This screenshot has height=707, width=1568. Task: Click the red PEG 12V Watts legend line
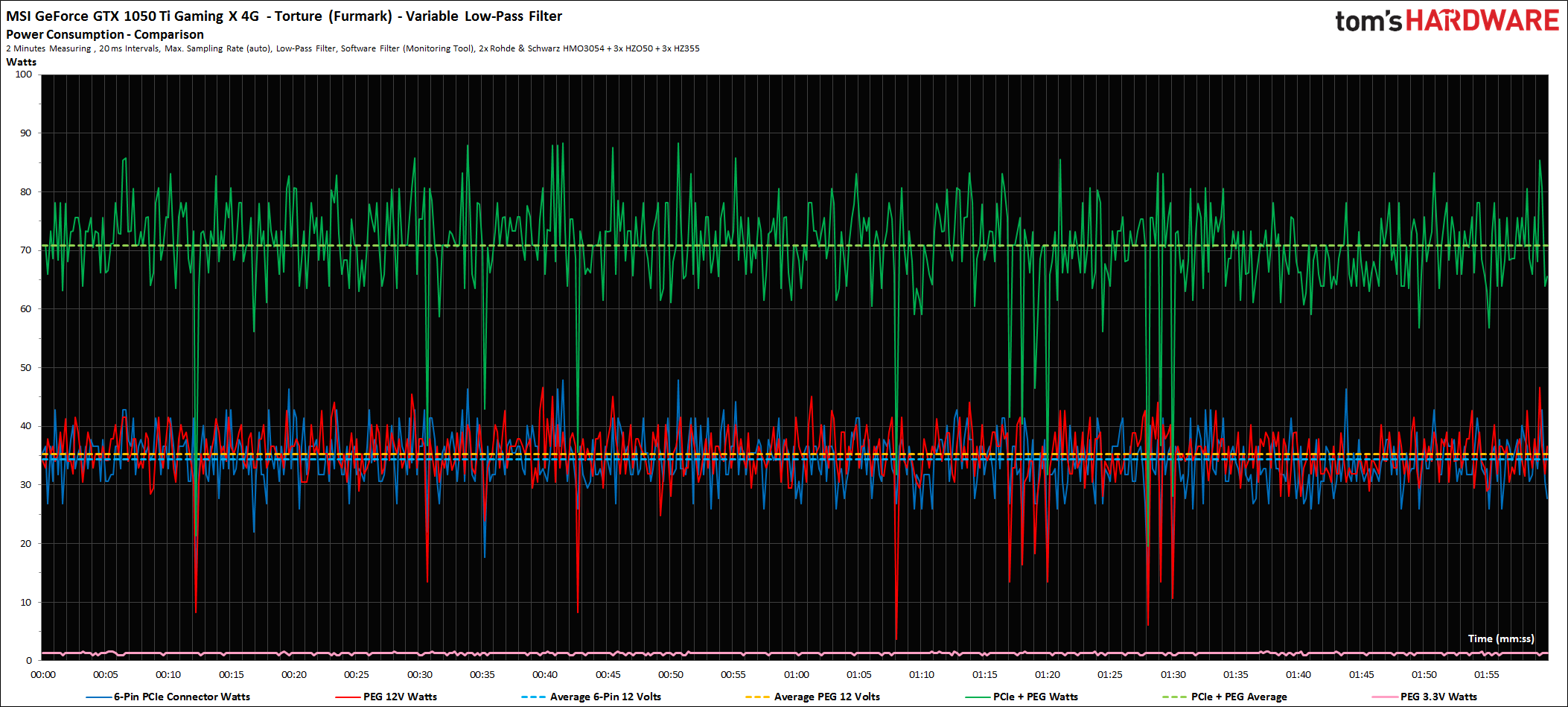pos(348,697)
